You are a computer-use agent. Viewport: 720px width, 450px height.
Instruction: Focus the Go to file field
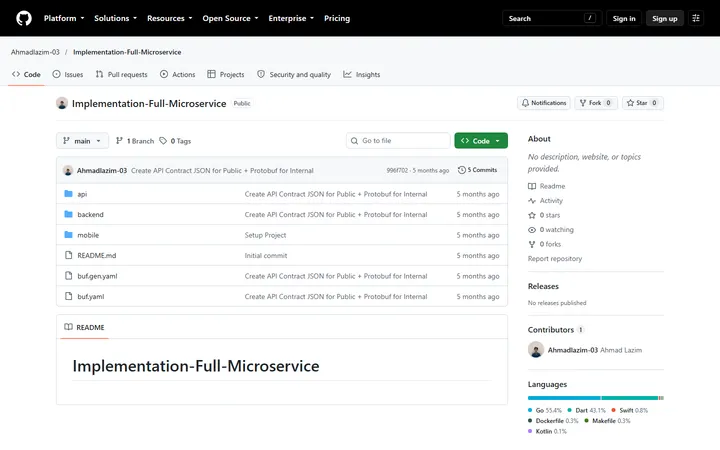398,141
